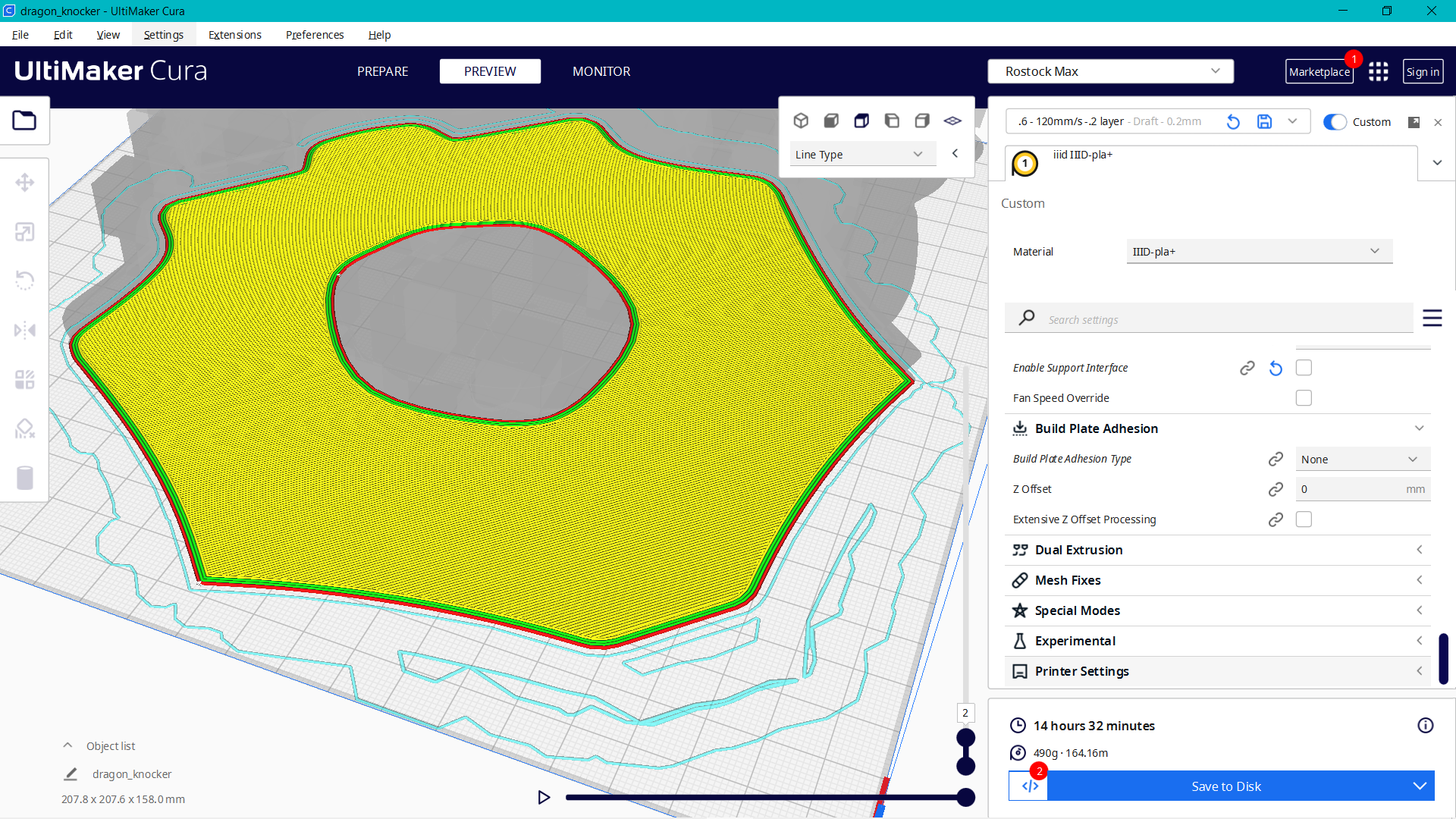Screen dimensions: 1456x819
Task: Open the Extensions menu
Action: pyautogui.click(x=234, y=35)
